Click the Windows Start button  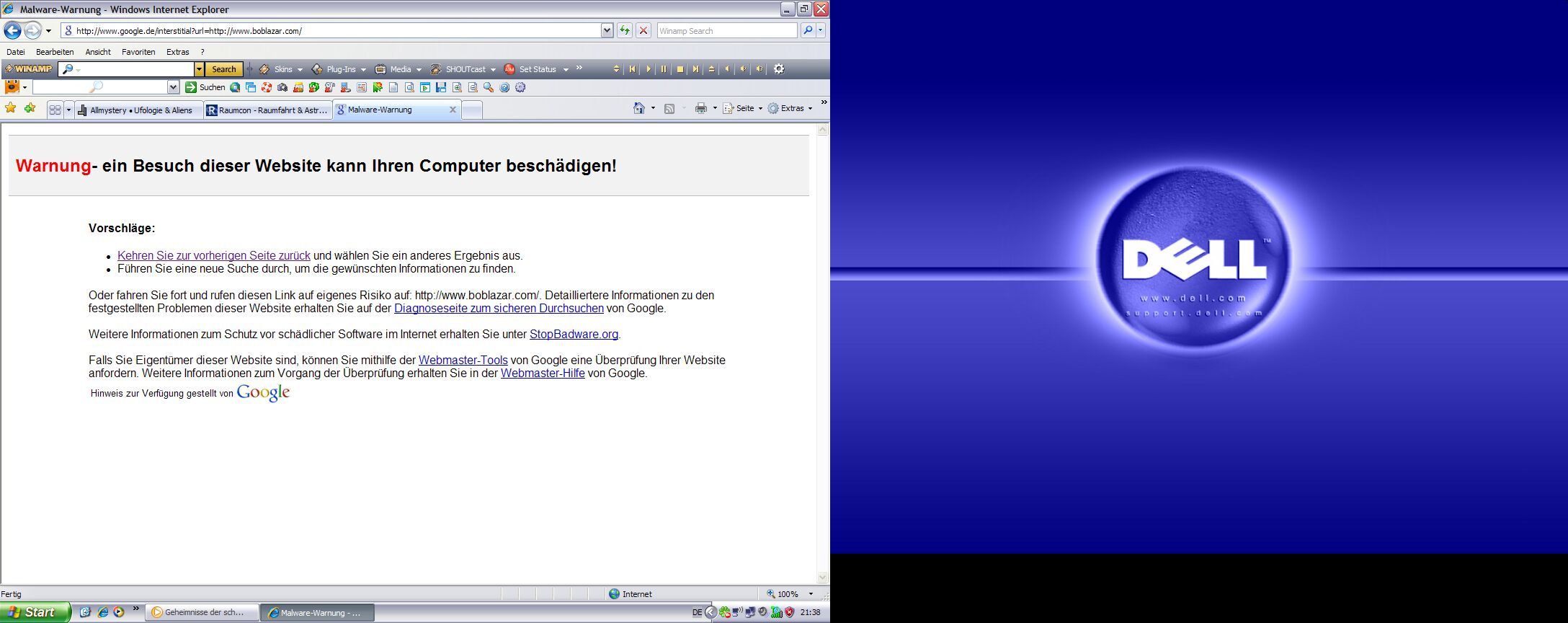point(35,612)
